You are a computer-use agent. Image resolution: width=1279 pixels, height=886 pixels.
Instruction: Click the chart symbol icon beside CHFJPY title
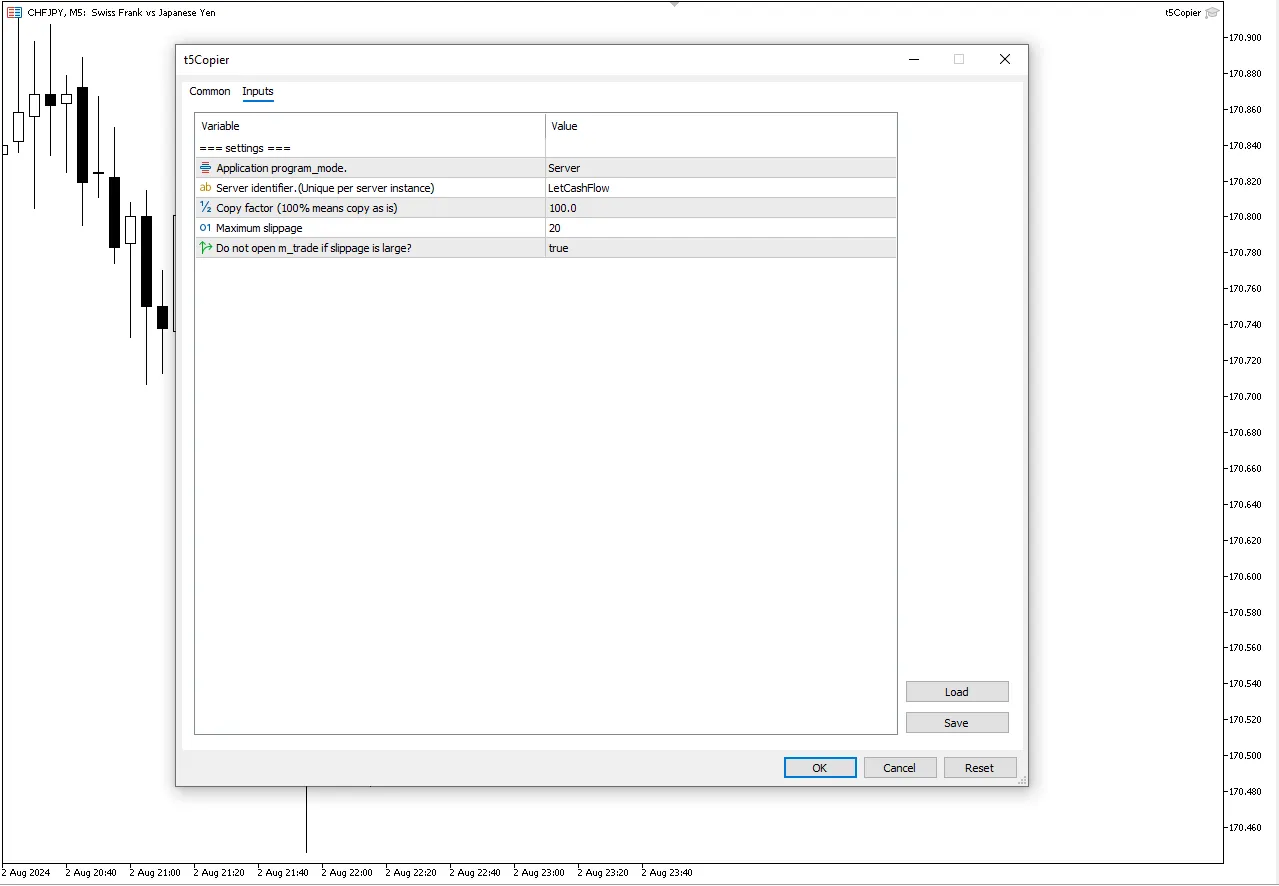coord(15,13)
